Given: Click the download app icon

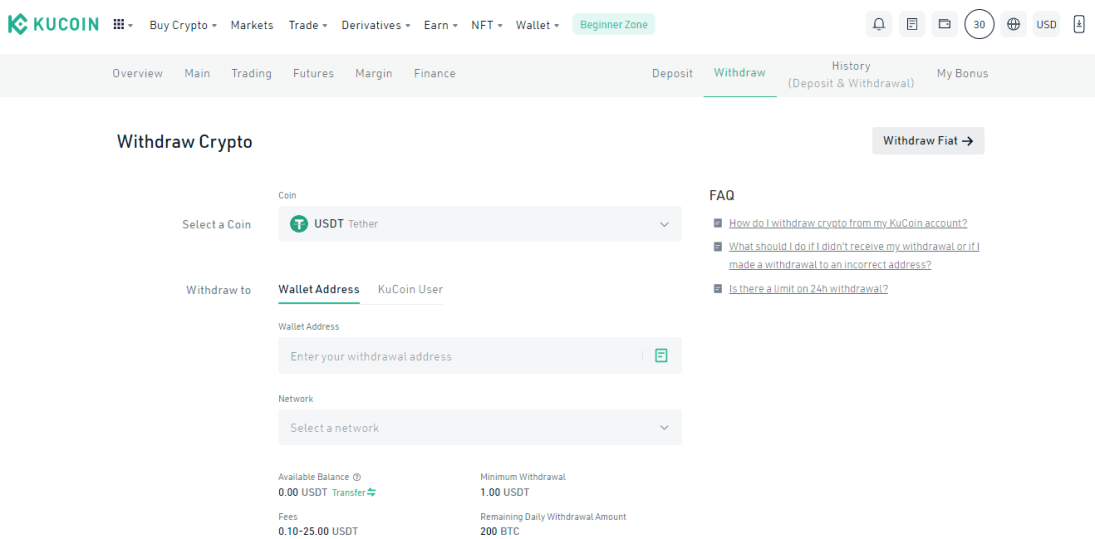Looking at the screenshot, I should pyautogui.click(x=1079, y=24).
